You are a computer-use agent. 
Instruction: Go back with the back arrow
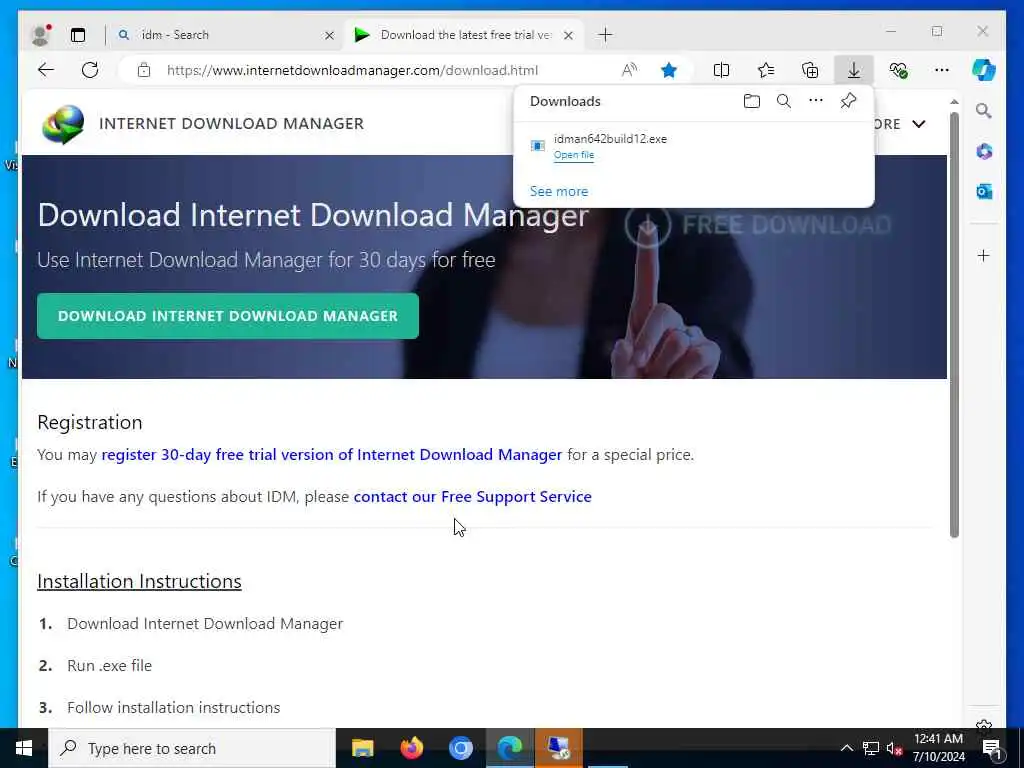pos(46,70)
